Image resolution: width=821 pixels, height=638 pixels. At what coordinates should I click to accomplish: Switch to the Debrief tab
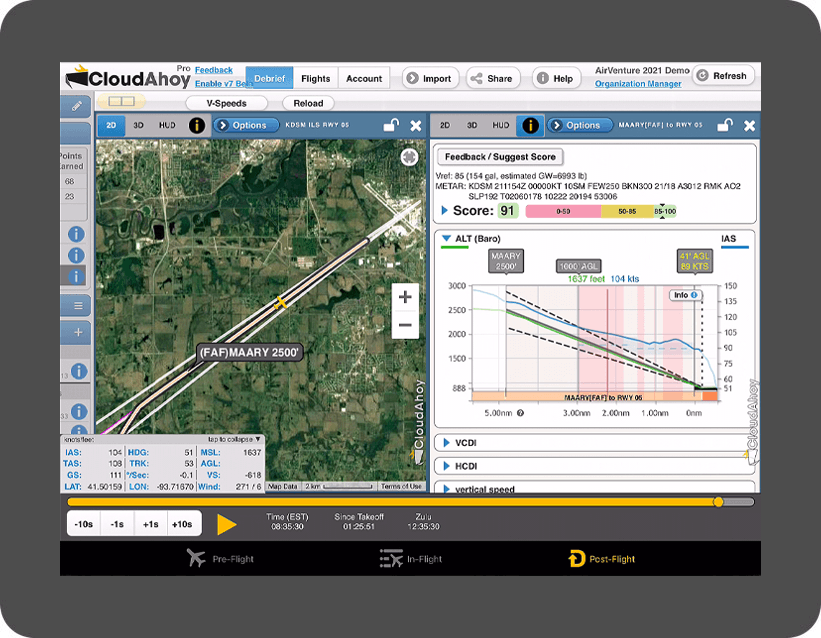[269, 79]
